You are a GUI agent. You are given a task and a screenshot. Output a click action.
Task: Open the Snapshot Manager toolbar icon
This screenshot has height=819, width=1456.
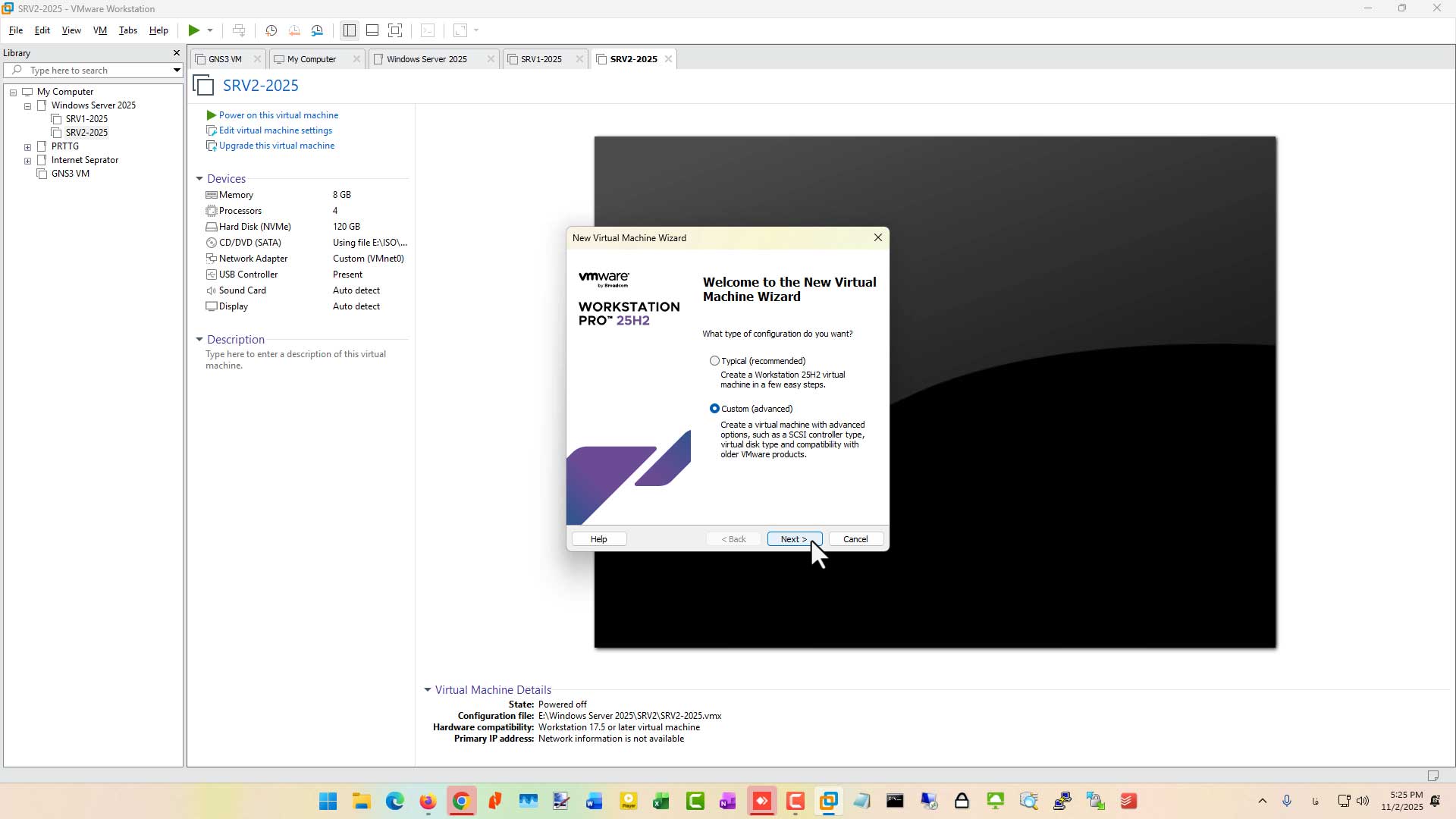[x=318, y=30]
